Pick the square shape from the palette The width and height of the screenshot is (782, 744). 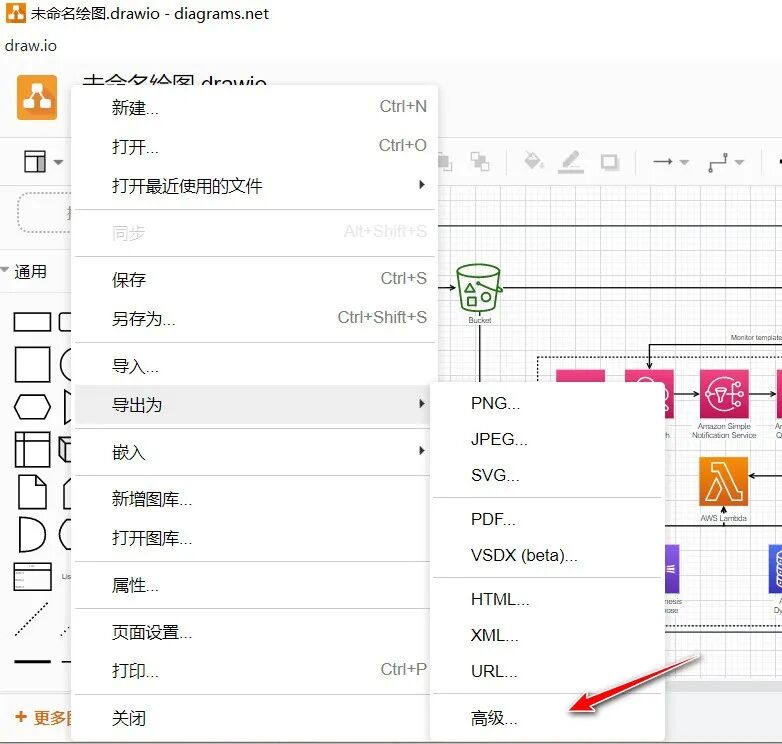pos(32,365)
